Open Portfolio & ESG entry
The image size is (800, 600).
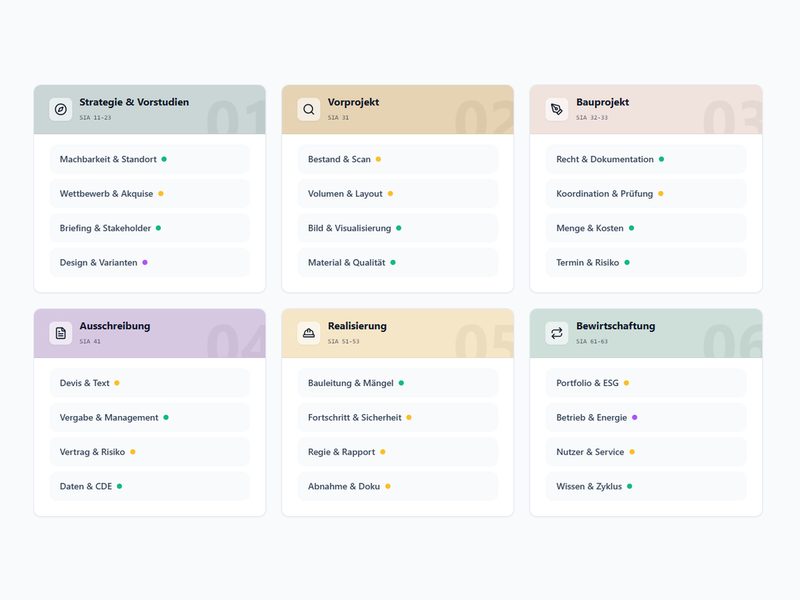[646, 383]
